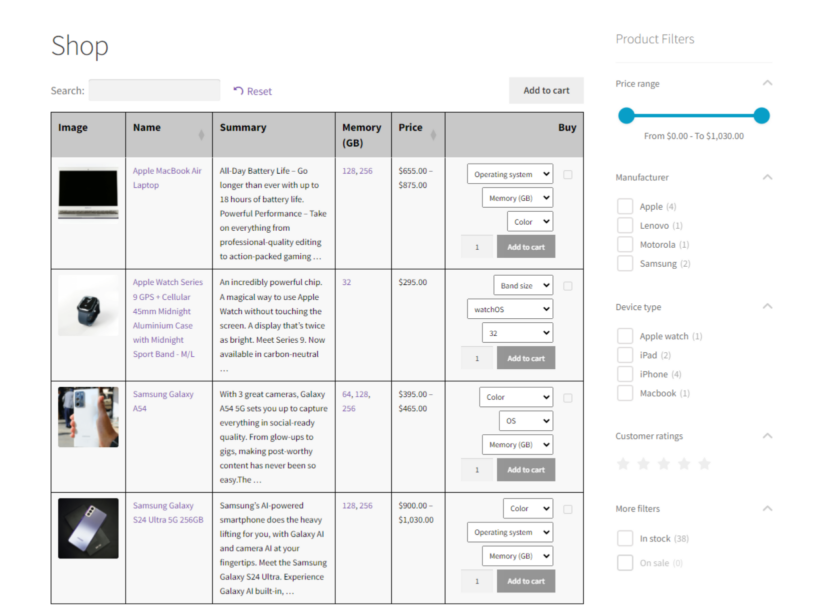
Task: Toggle the On sale checkbox
Action: pyautogui.click(x=626, y=563)
